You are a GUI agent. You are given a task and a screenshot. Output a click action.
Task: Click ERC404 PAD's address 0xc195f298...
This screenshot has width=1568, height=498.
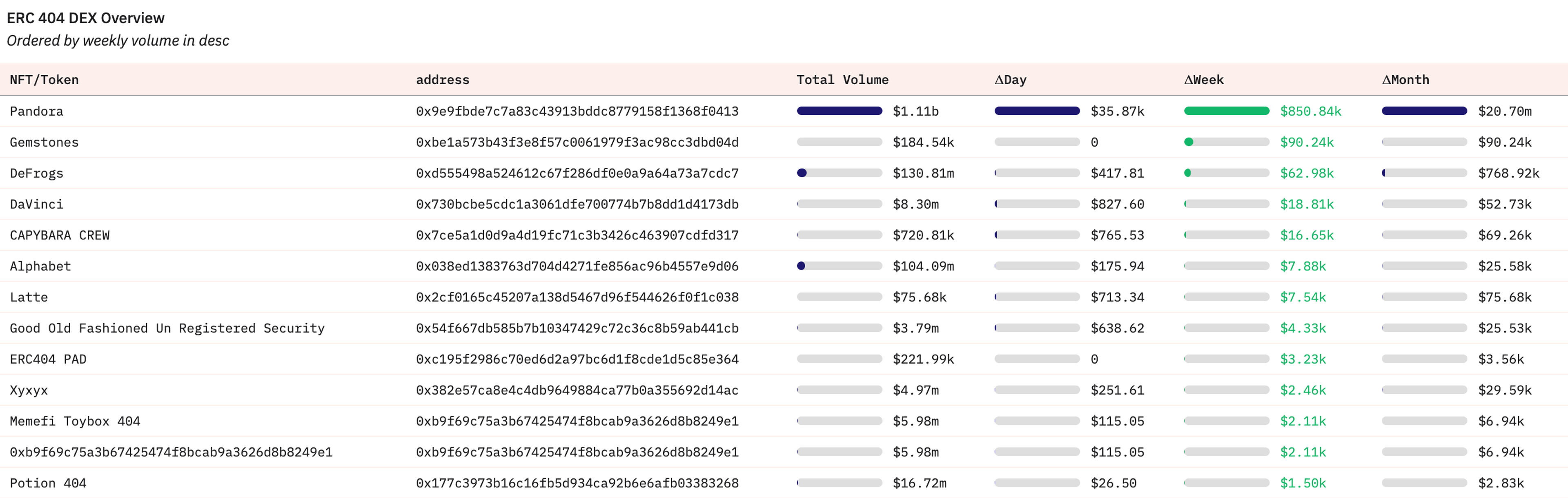click(x=577, y=359)
